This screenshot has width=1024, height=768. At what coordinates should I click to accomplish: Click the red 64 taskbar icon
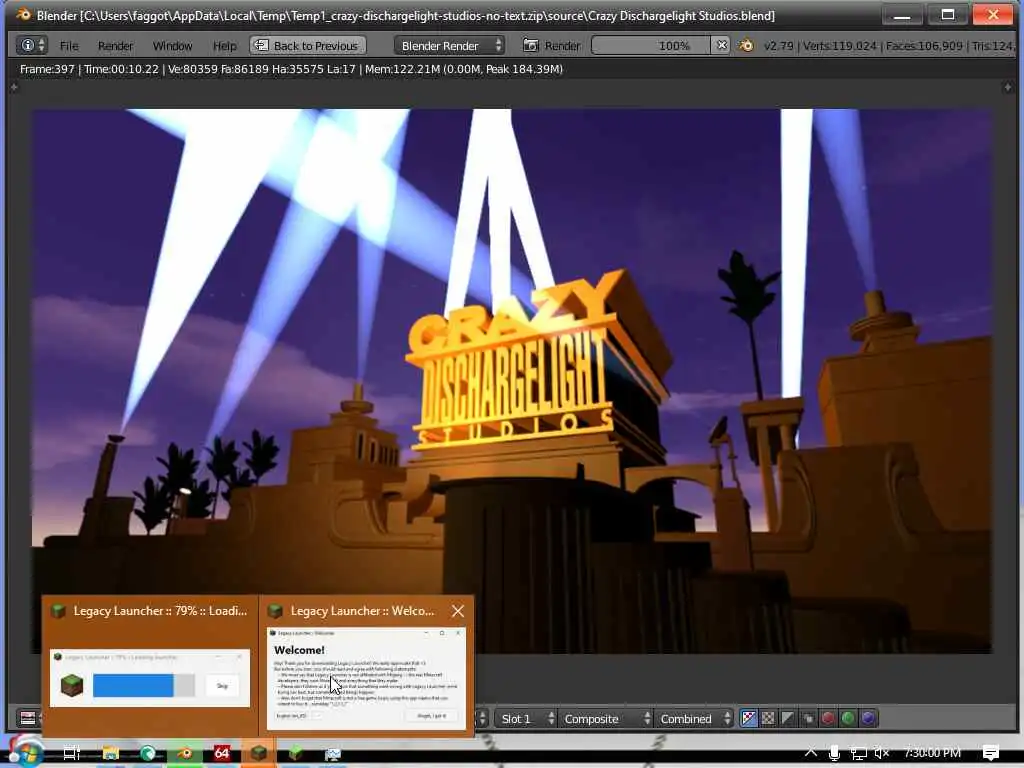tap(222, 753)
